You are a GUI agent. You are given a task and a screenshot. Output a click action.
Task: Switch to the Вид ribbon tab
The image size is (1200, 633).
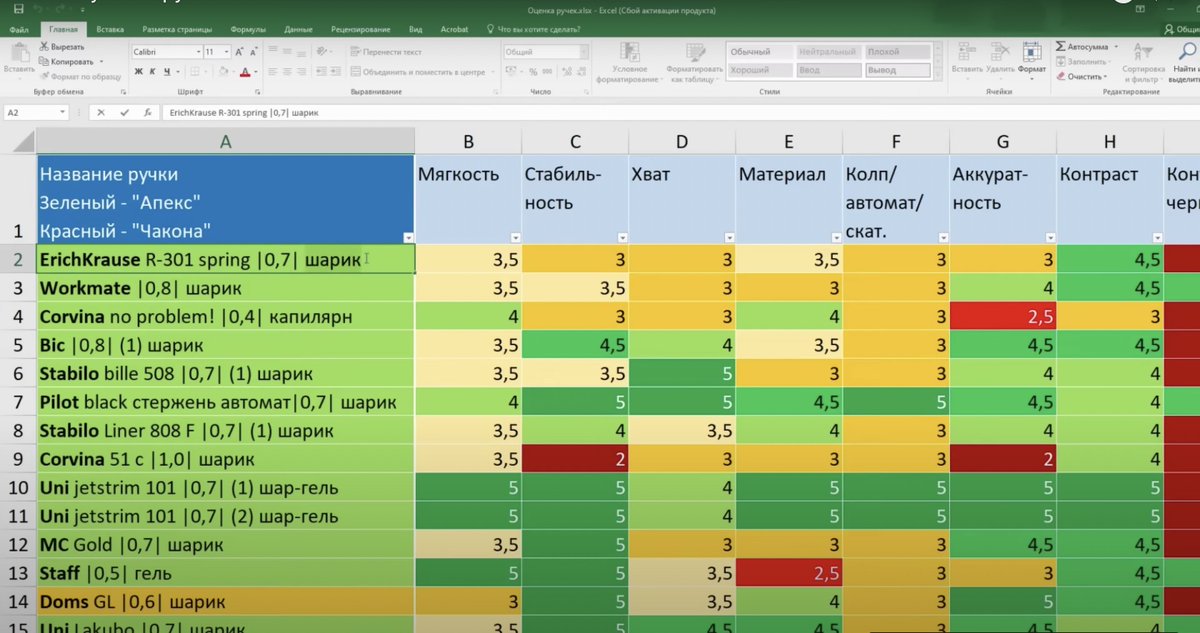[416, 30]
